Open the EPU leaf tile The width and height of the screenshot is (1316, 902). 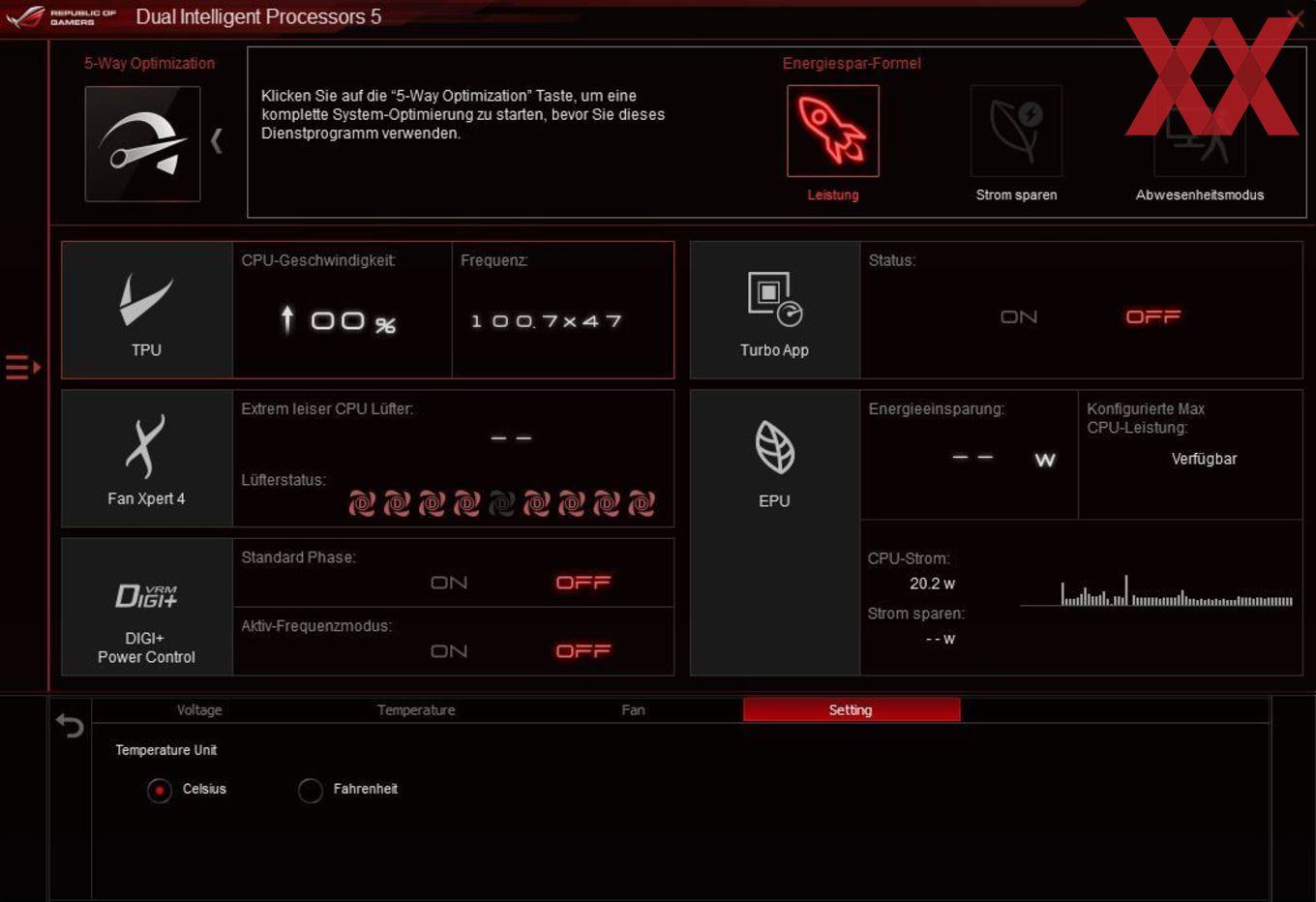(x=774, y=532)
